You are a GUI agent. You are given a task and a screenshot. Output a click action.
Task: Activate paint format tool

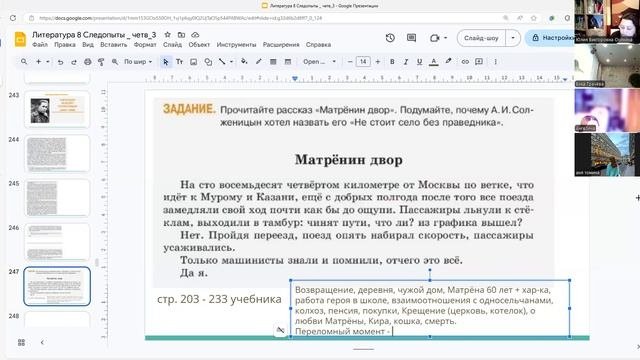[x=101, y=62]
